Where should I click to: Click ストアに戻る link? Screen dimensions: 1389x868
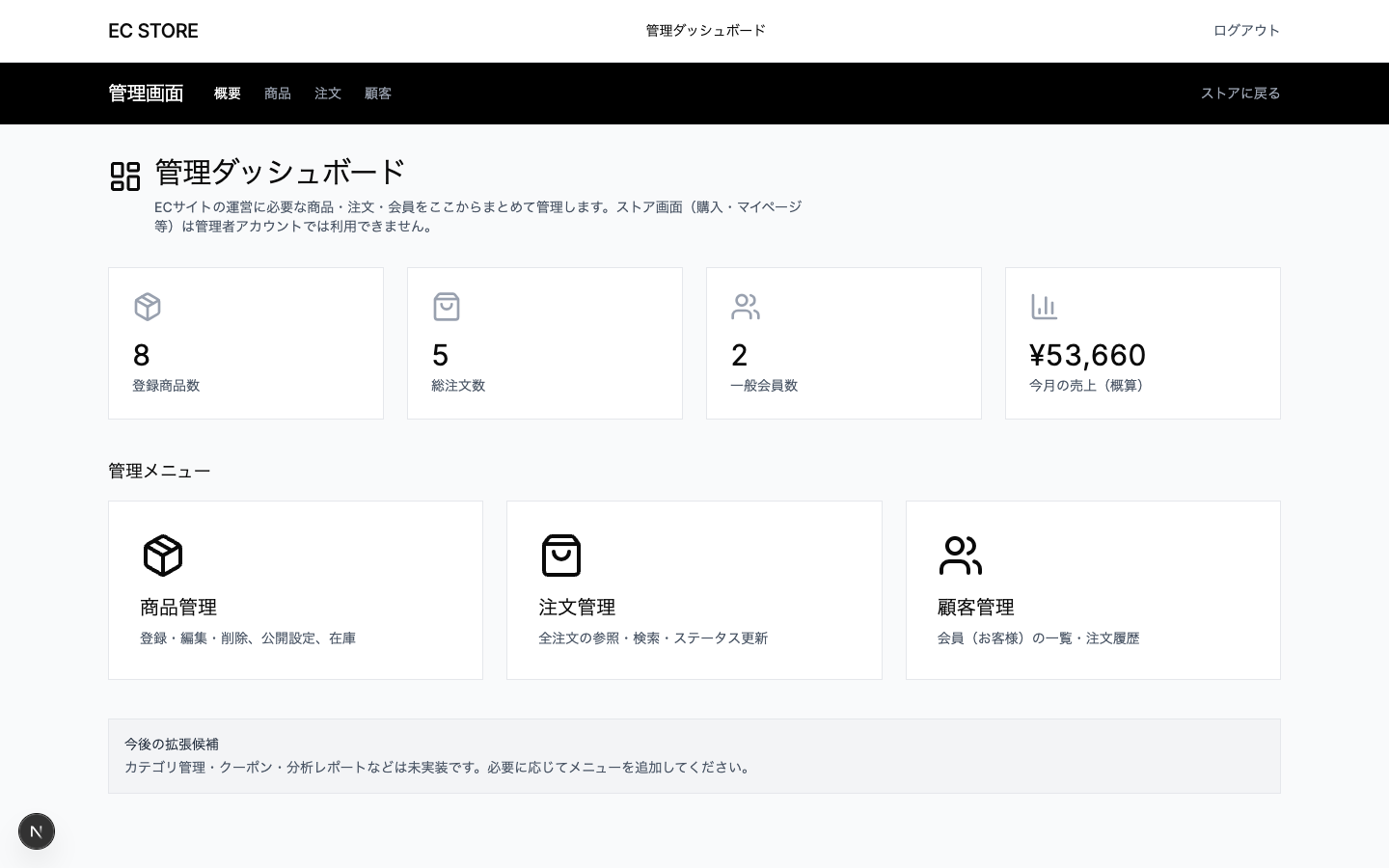point(1240,94)
